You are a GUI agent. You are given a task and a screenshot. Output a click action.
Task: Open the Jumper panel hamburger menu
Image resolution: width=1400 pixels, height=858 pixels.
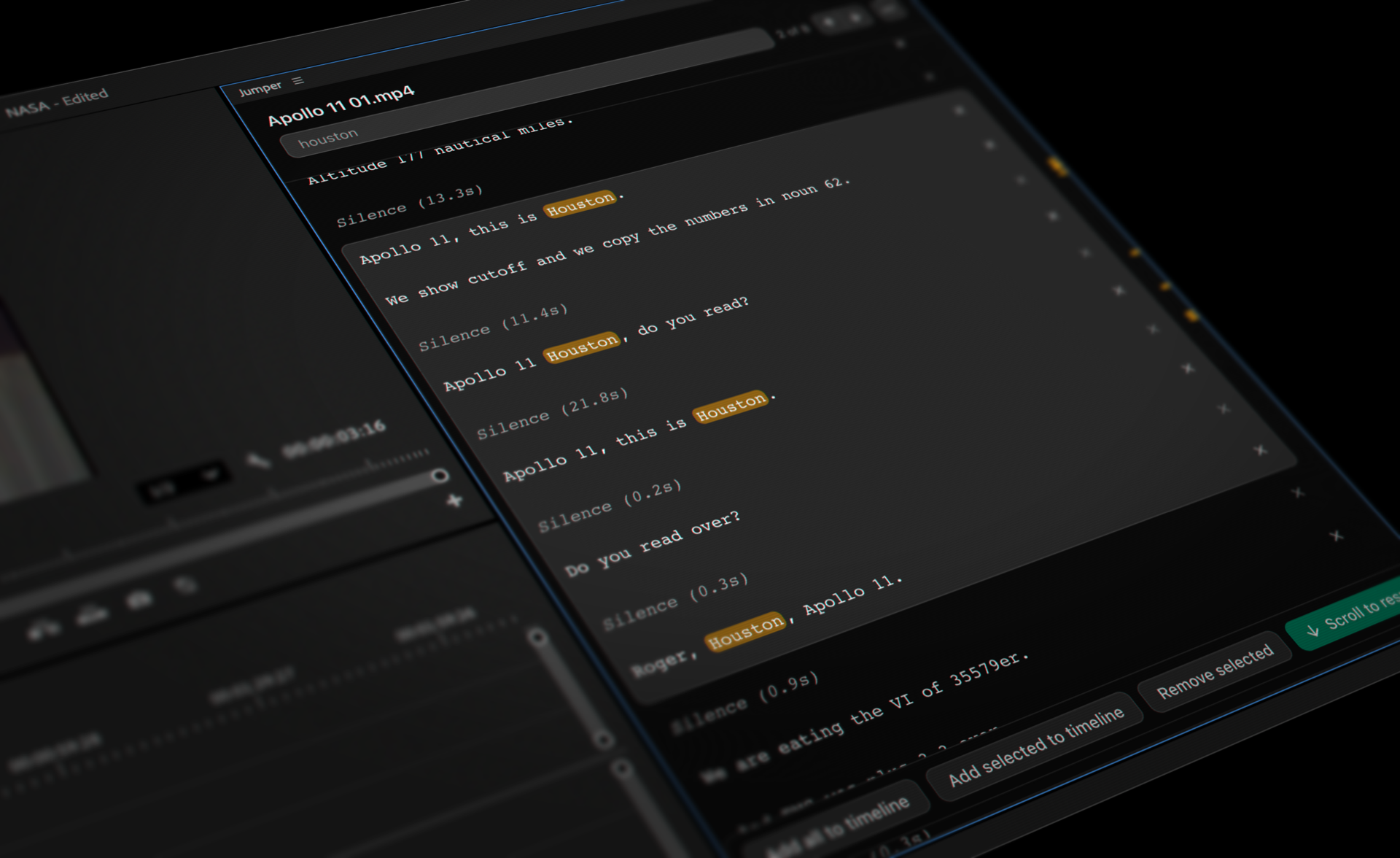tap(297, 80)
